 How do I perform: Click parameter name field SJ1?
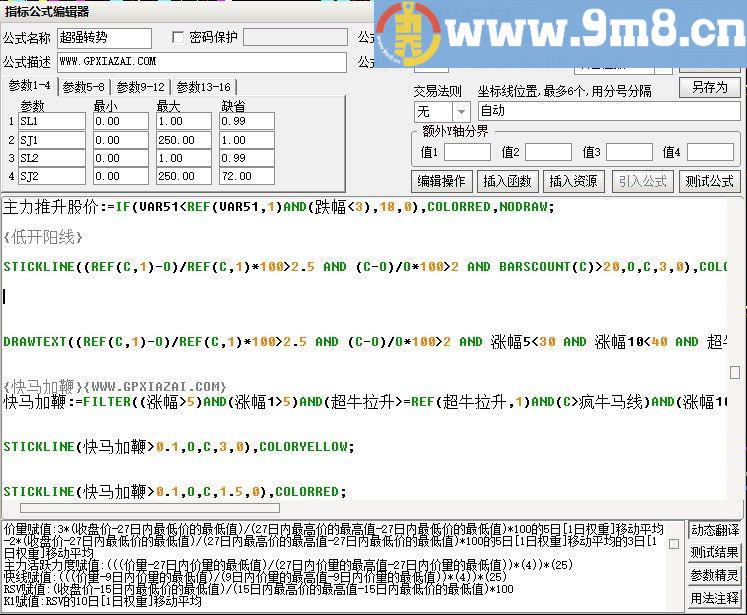click(x=52, y=140)
